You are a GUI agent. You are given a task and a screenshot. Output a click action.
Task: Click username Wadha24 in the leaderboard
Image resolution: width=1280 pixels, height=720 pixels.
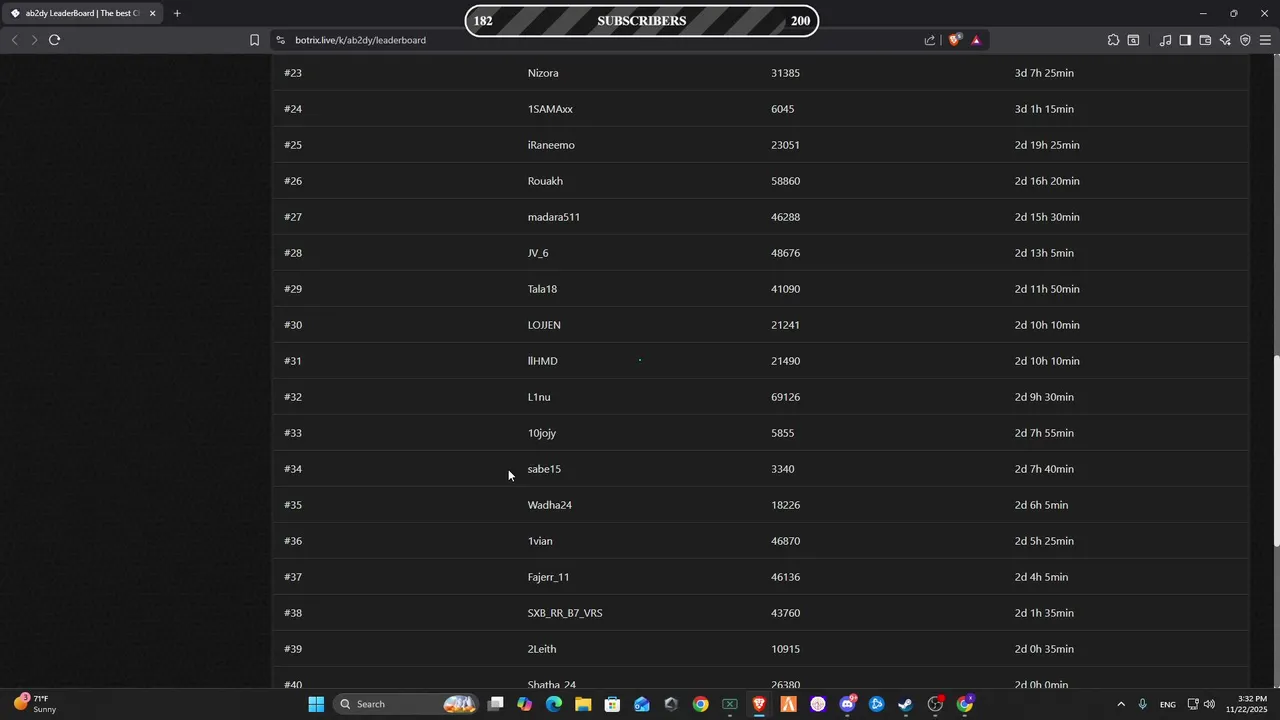(x=550, y=505)
